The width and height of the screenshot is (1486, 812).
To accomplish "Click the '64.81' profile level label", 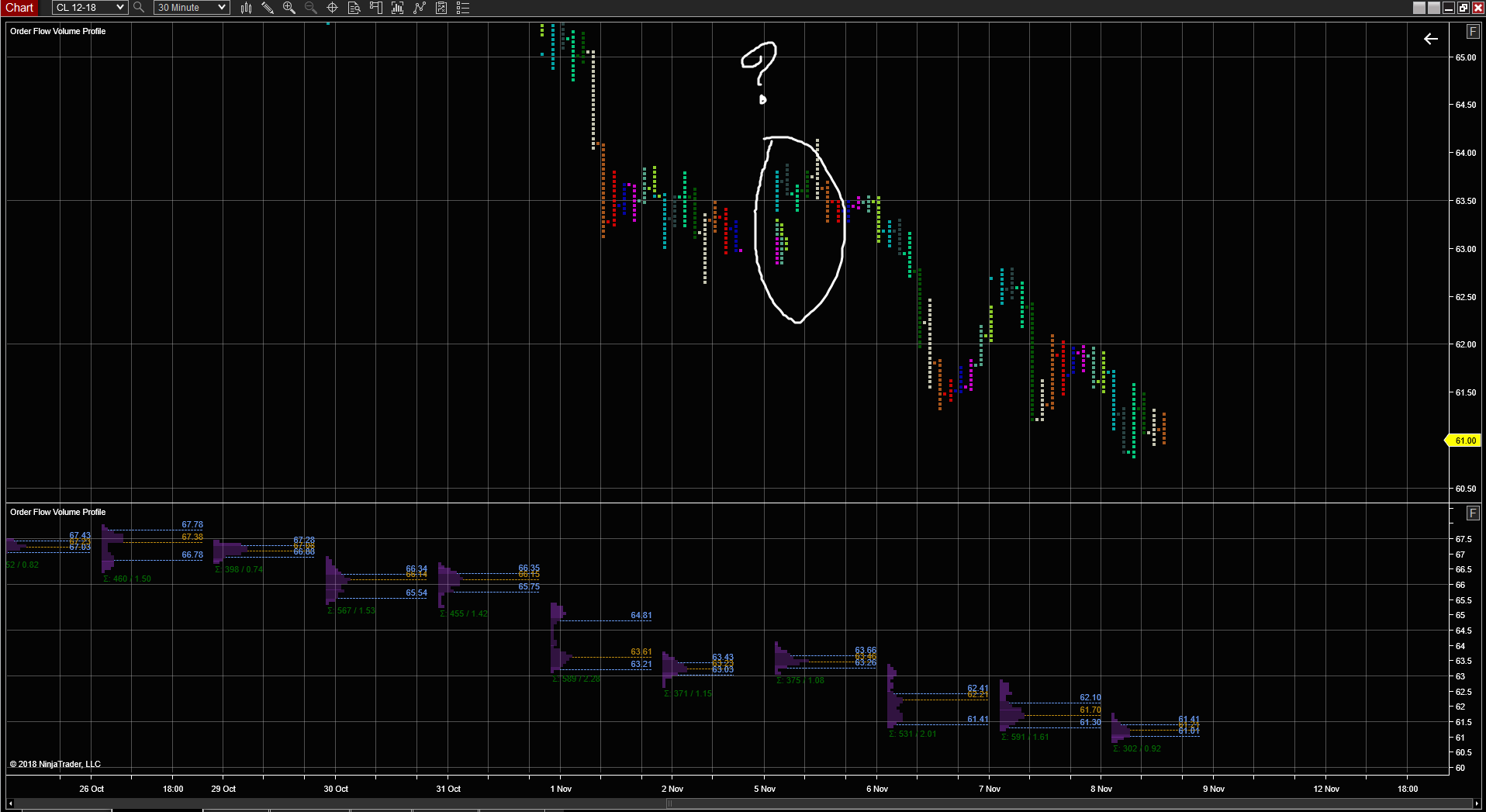I will [x=641, y=615].
